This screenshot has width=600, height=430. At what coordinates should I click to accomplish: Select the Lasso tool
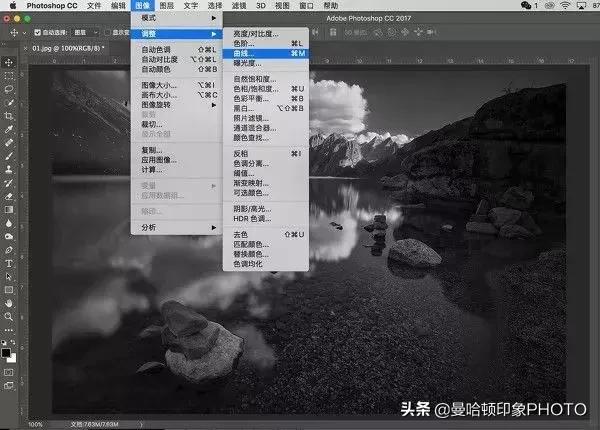point(9,89)
